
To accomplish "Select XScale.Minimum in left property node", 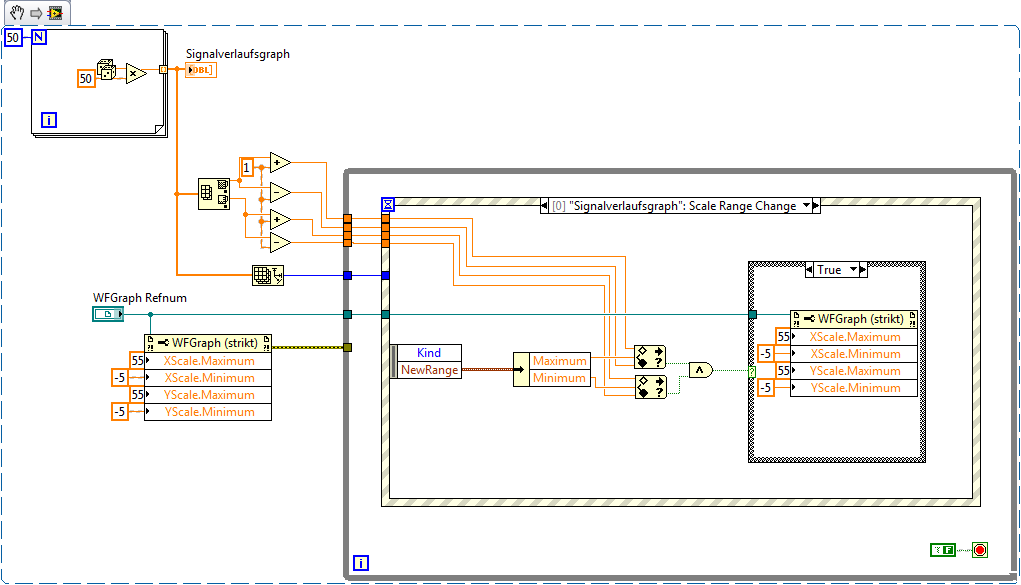I will click(208, 377).
